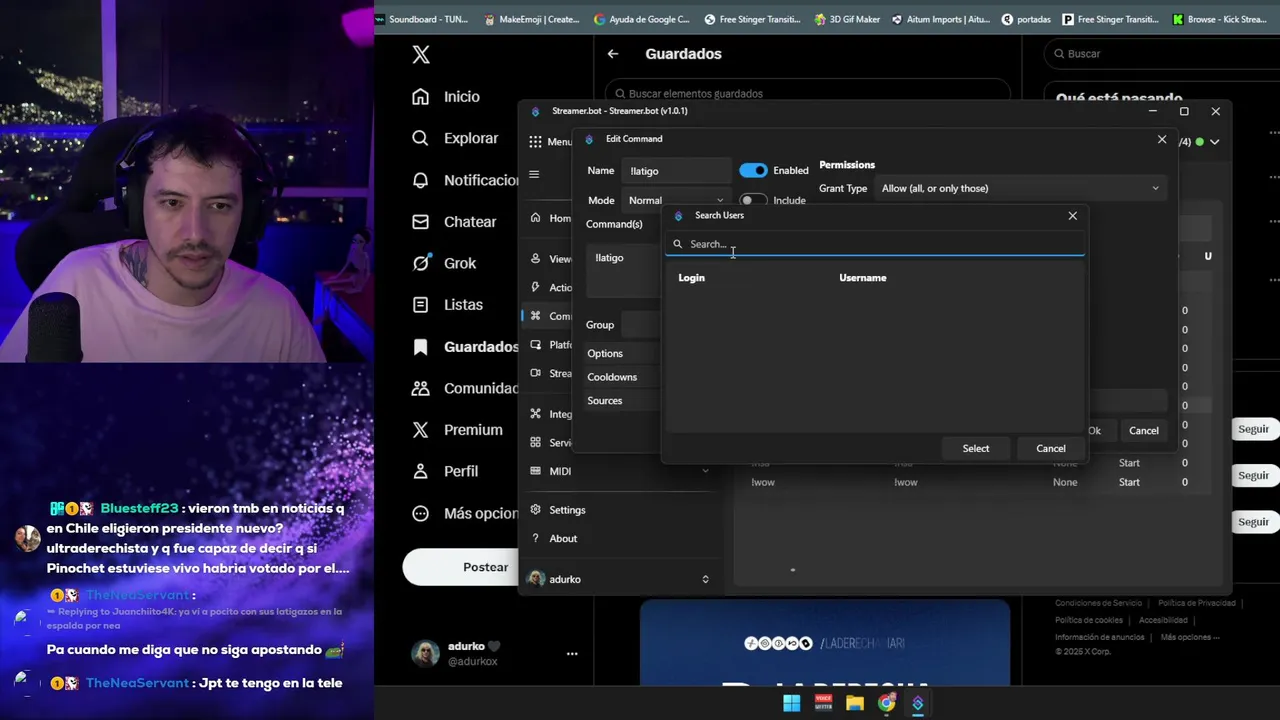Screen dimensions: 1280x720
Task: Click the X logo in the sidebar
Action: point(421,54)
